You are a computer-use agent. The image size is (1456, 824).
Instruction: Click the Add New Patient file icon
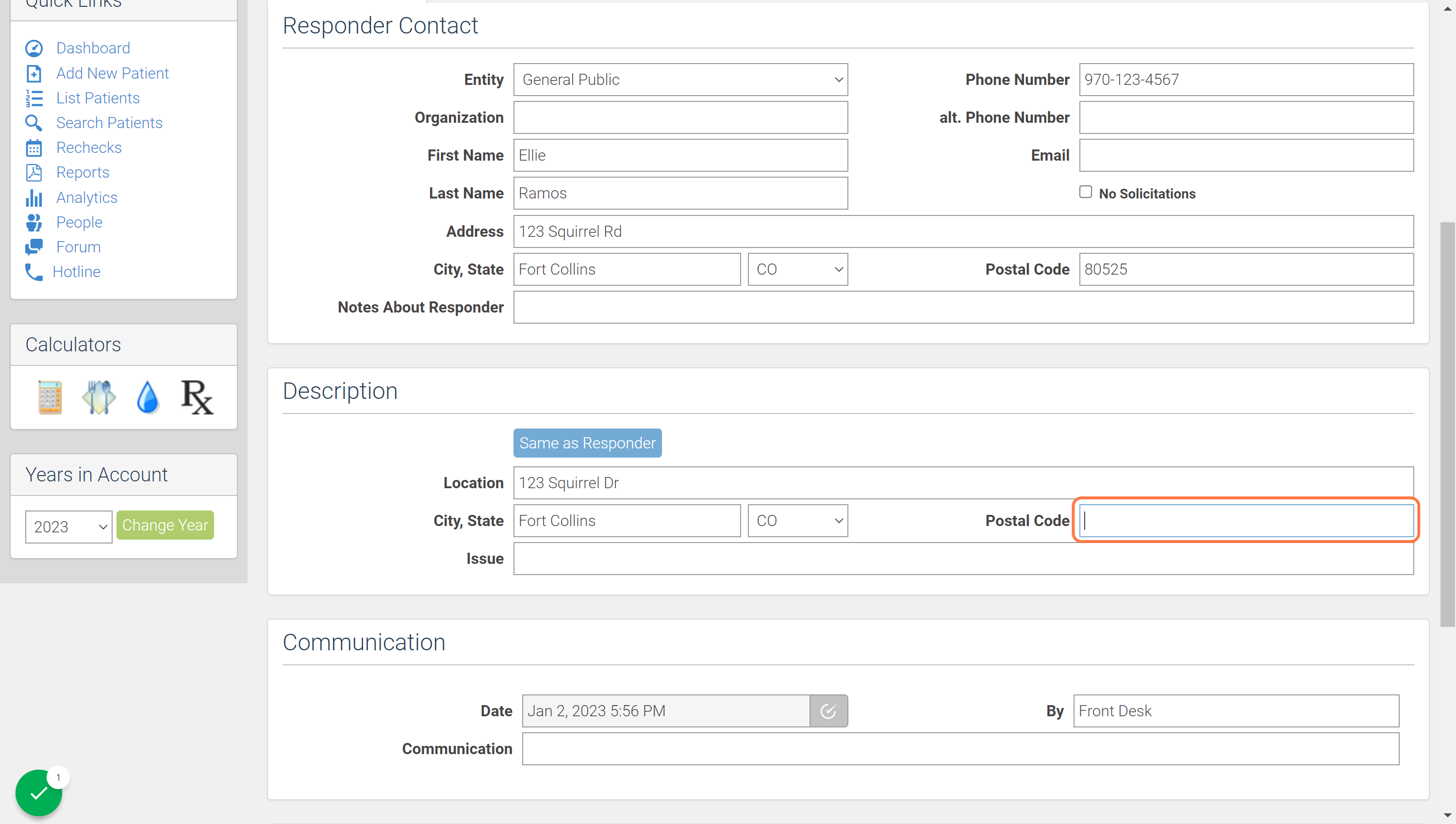(x=34, y=74)
